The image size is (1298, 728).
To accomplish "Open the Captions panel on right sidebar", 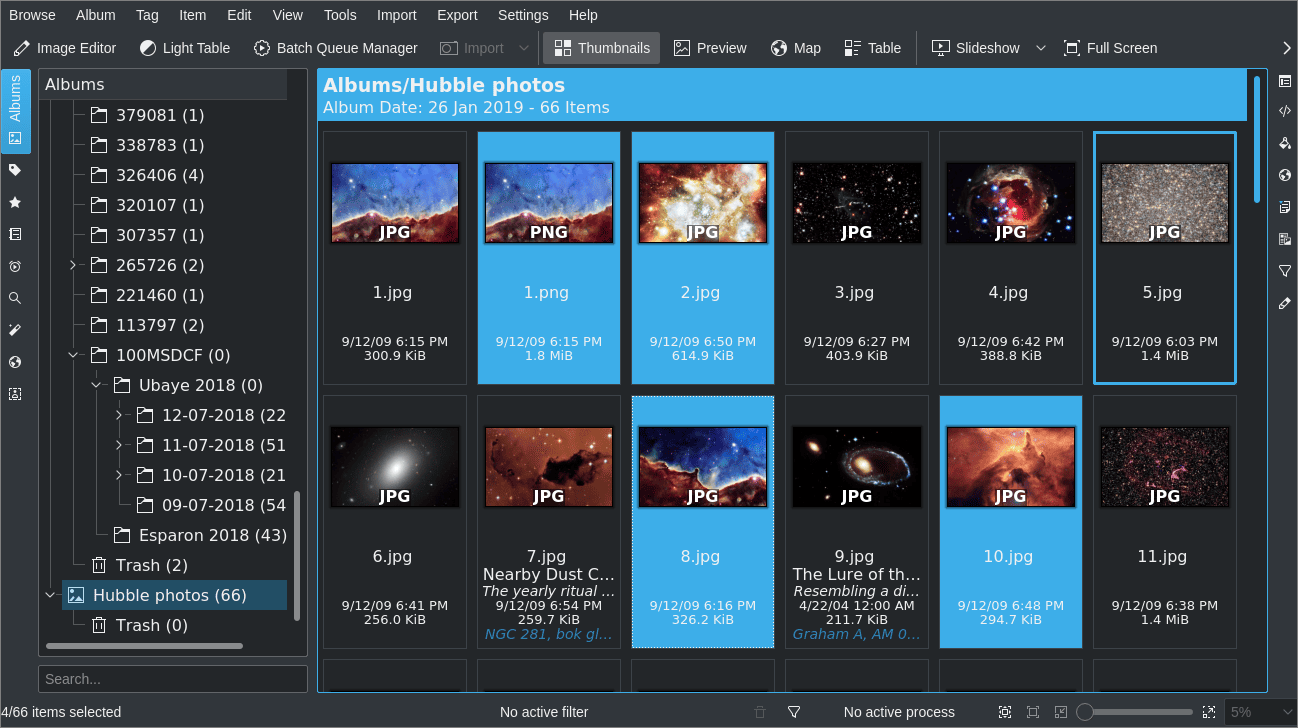I will click(x=1284, y=207).
